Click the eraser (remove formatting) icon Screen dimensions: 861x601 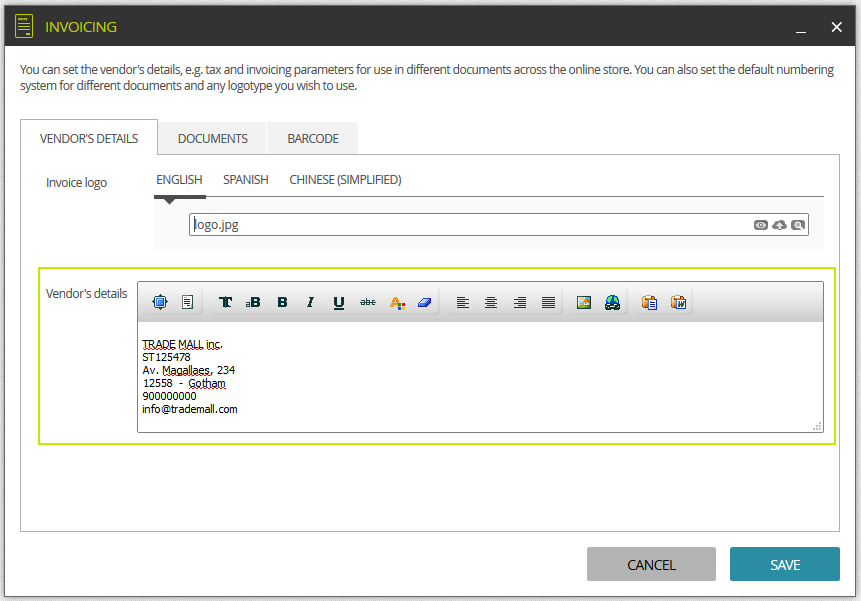coord(424,302)
